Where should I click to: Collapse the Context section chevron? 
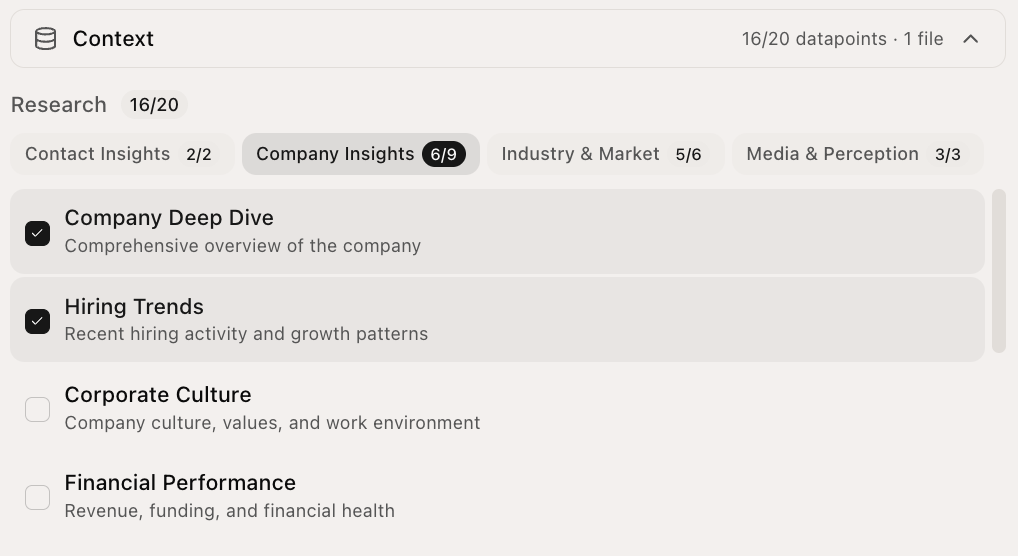pos(971,39)
